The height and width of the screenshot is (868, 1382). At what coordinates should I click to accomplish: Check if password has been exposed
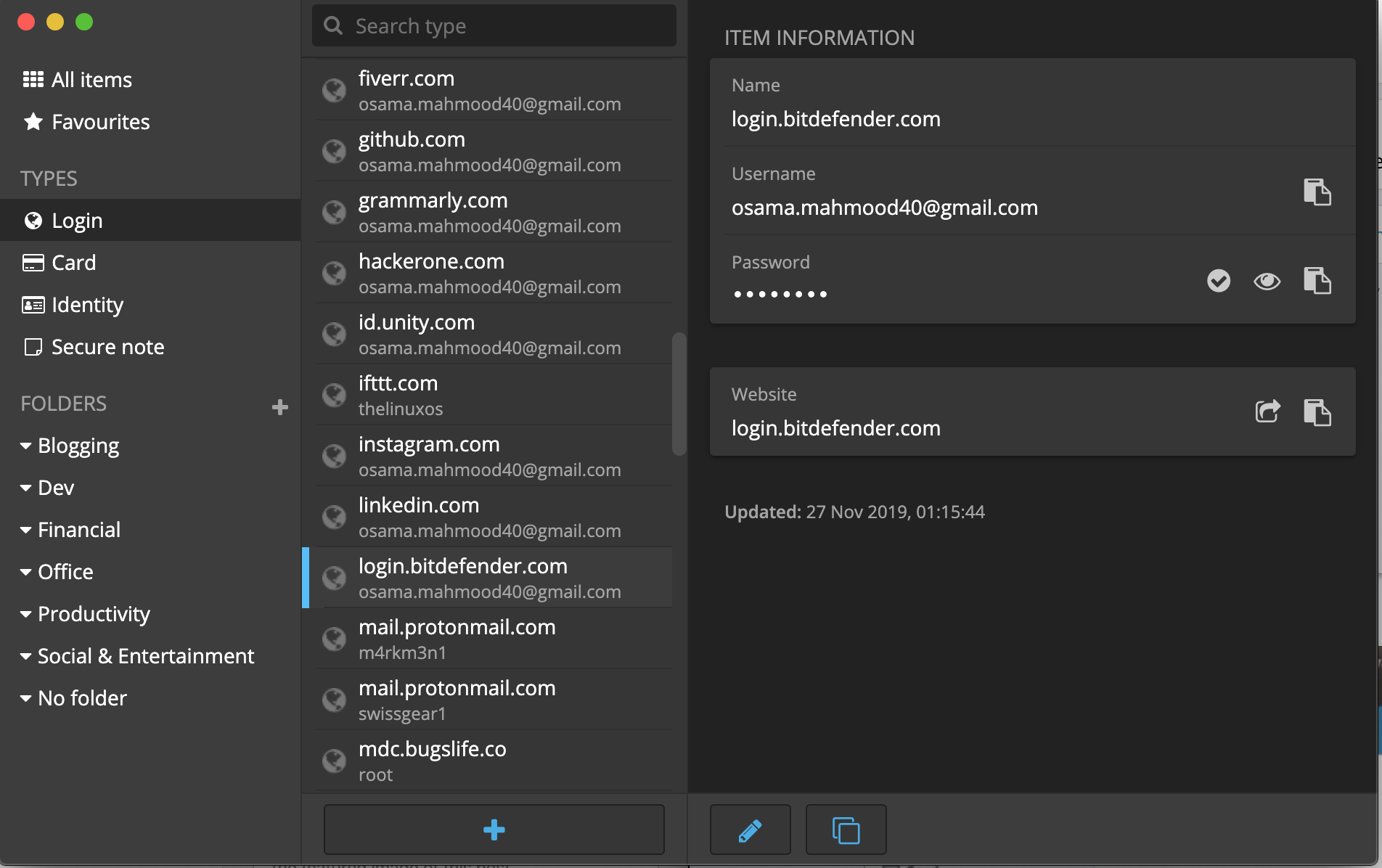pyautogui.click(x=1219, y=281)
